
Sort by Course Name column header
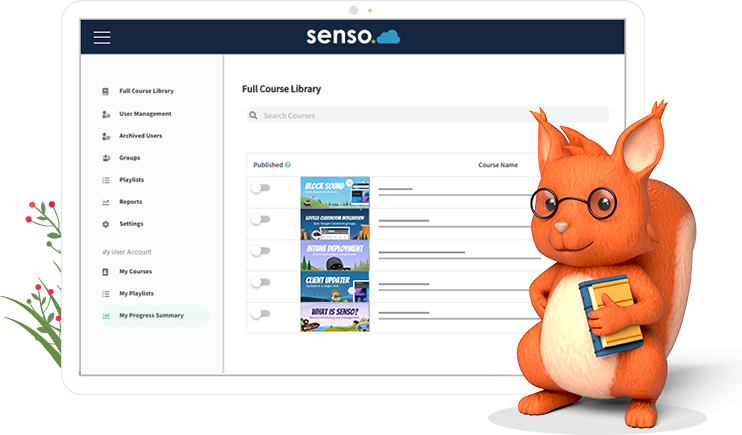498,165
